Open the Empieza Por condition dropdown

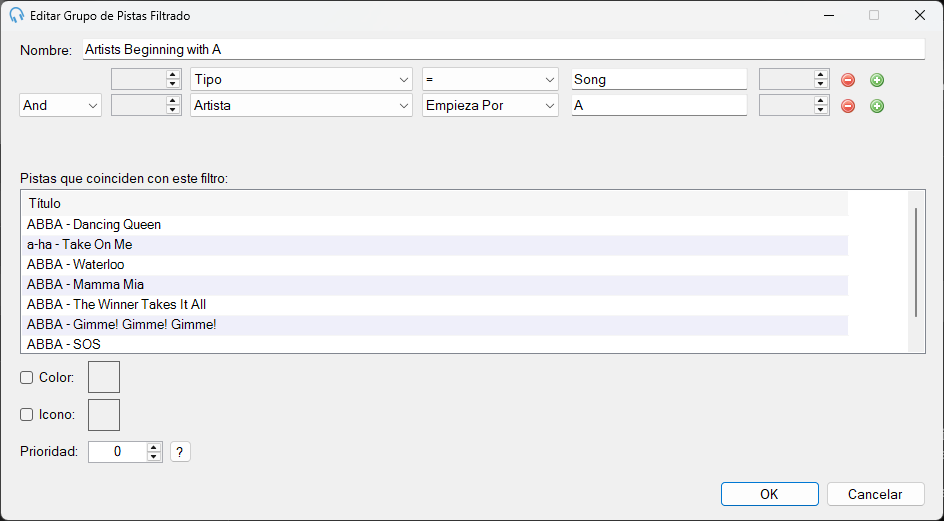pos(490,105)
